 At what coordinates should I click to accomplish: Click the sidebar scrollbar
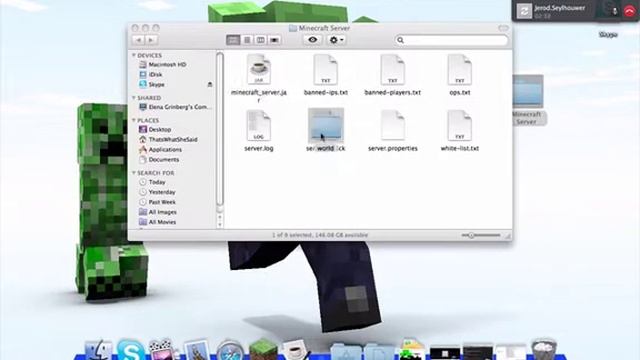(220, 129)
